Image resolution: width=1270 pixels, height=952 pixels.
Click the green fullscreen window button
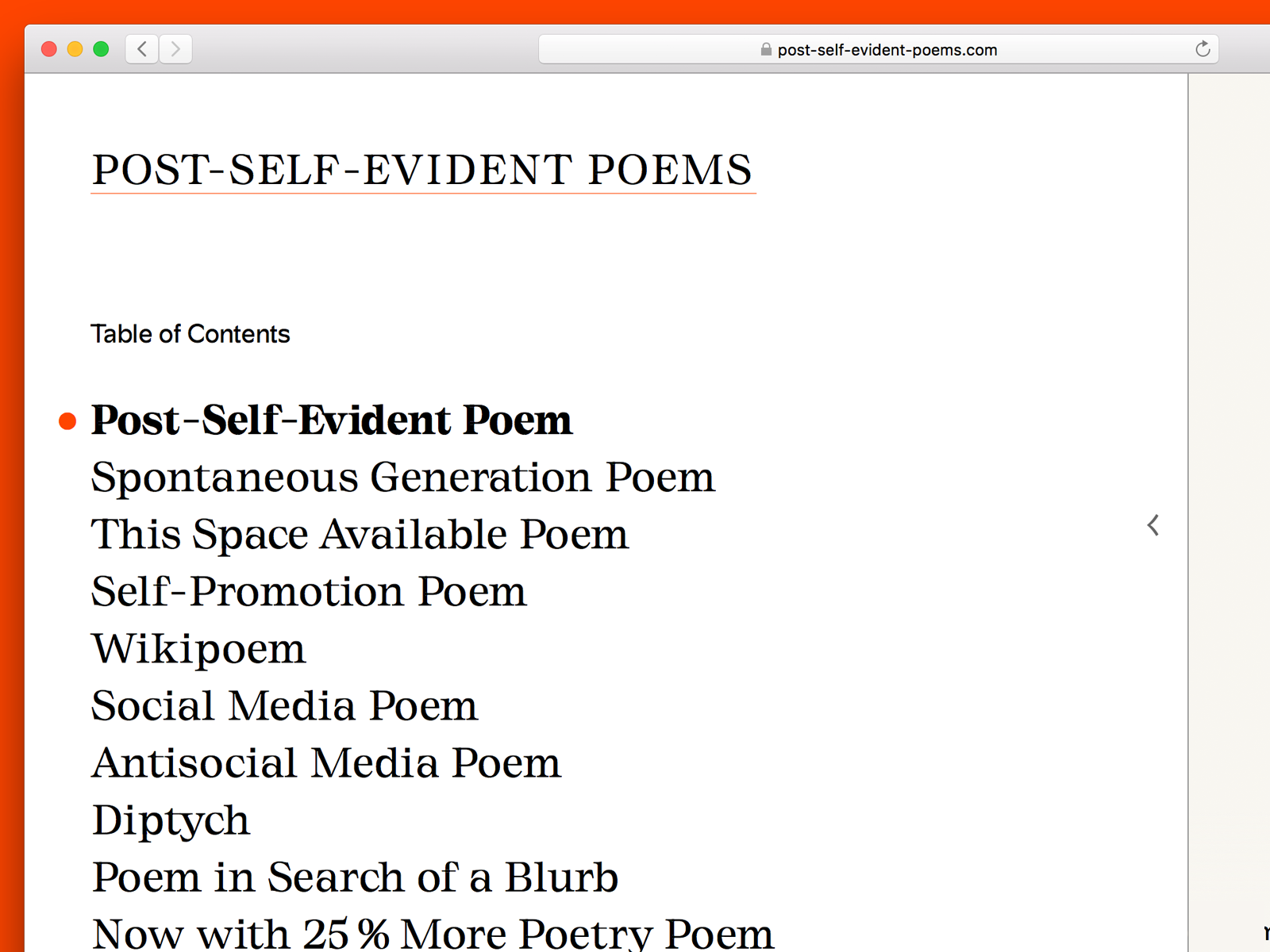coord(101,49)
